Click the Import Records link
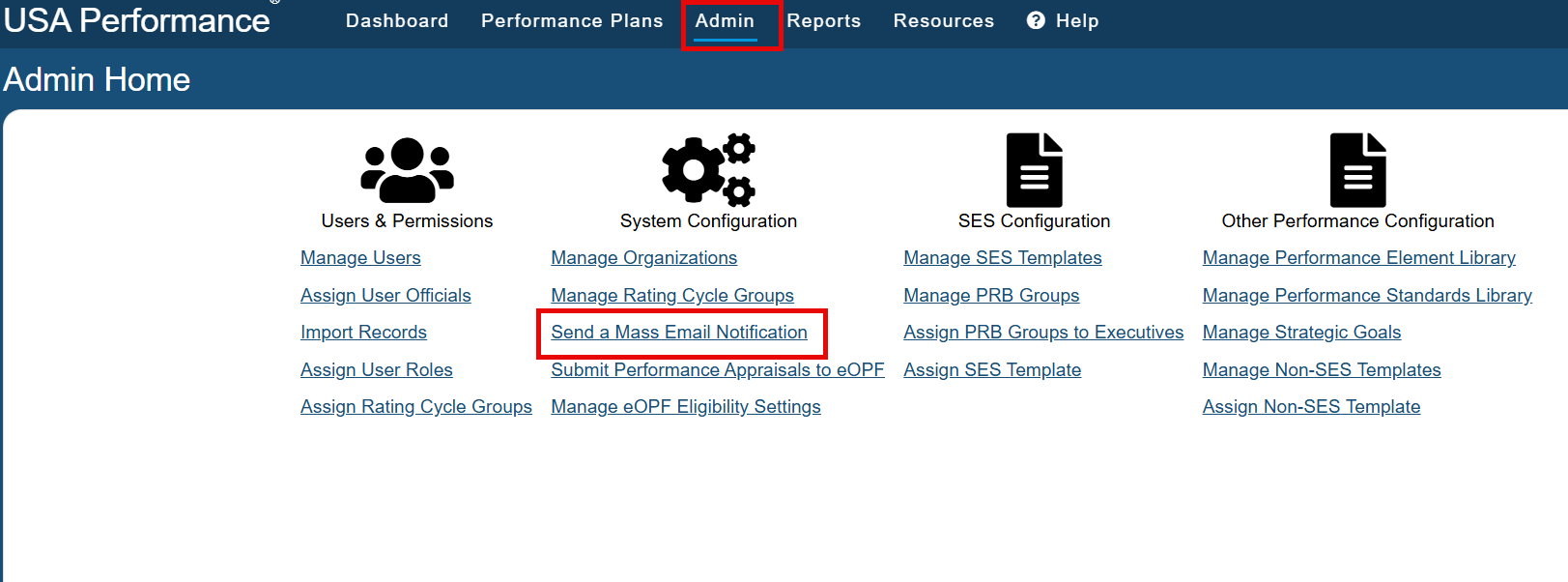1568x582 pixels. pos(363,333)
